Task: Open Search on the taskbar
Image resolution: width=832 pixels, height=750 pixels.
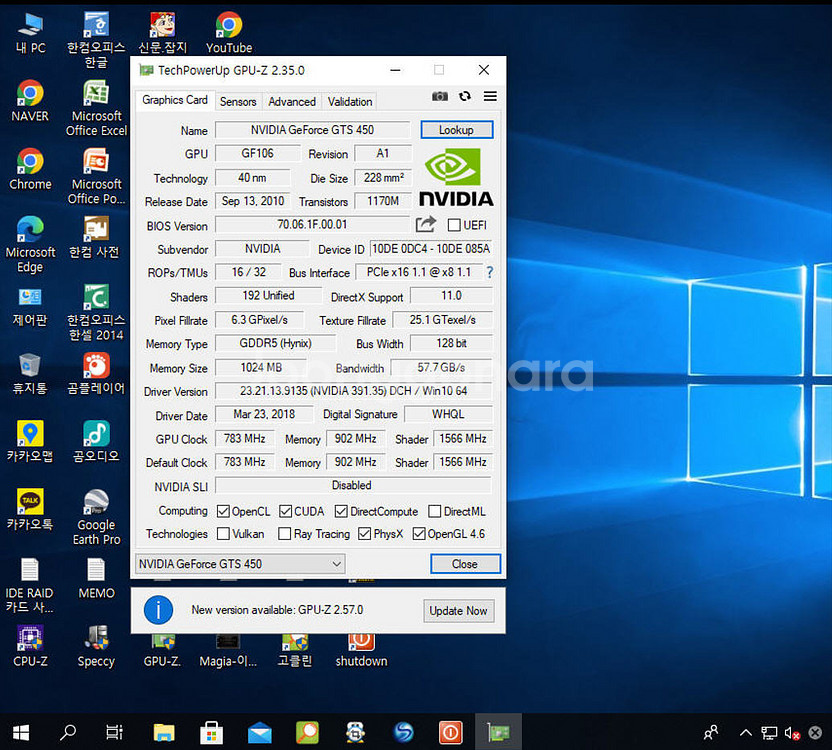Action: coord(68,732)
